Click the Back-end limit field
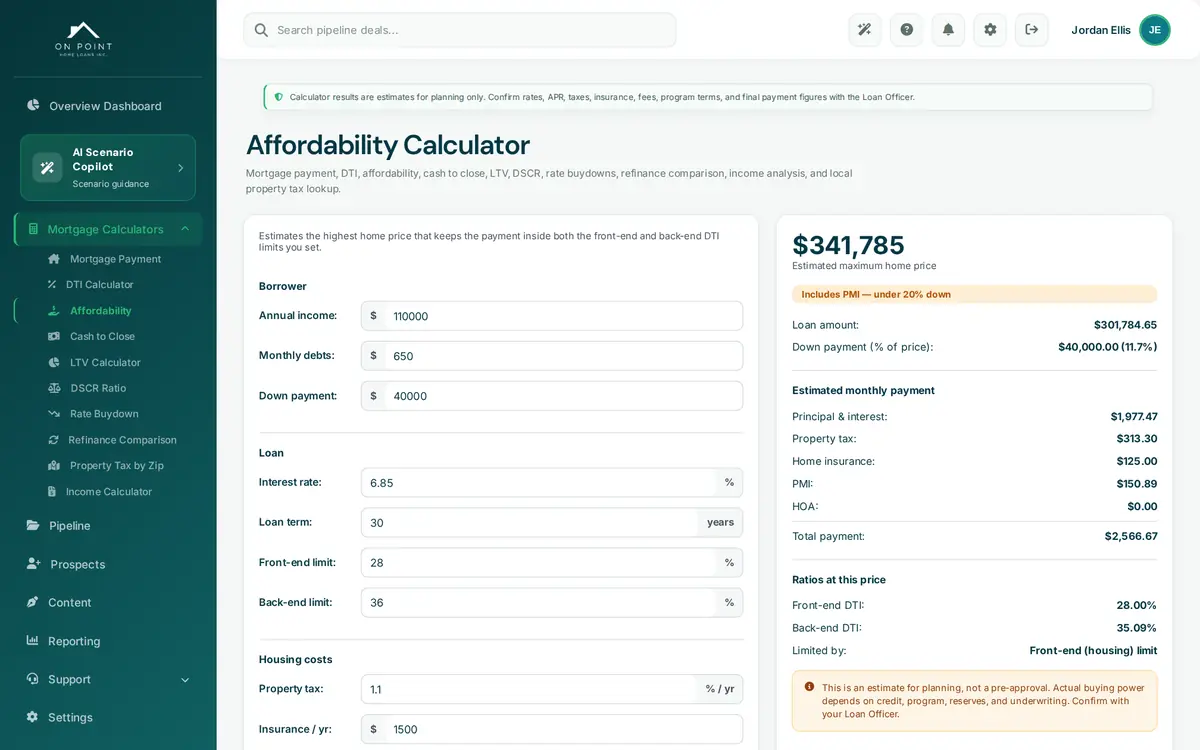The height and width of the screenshot is (750, 1200). pos(552,602)
